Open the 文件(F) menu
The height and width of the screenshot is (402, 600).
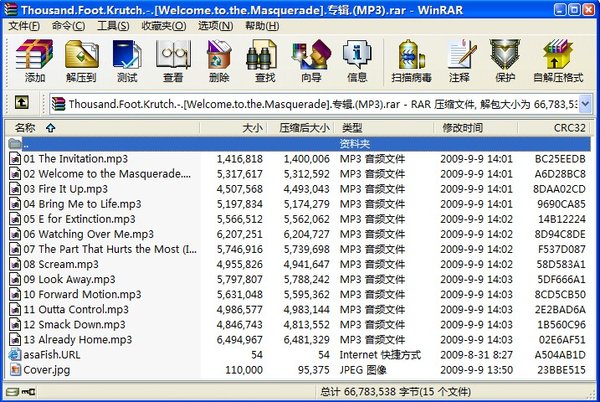tap(24, 26)
